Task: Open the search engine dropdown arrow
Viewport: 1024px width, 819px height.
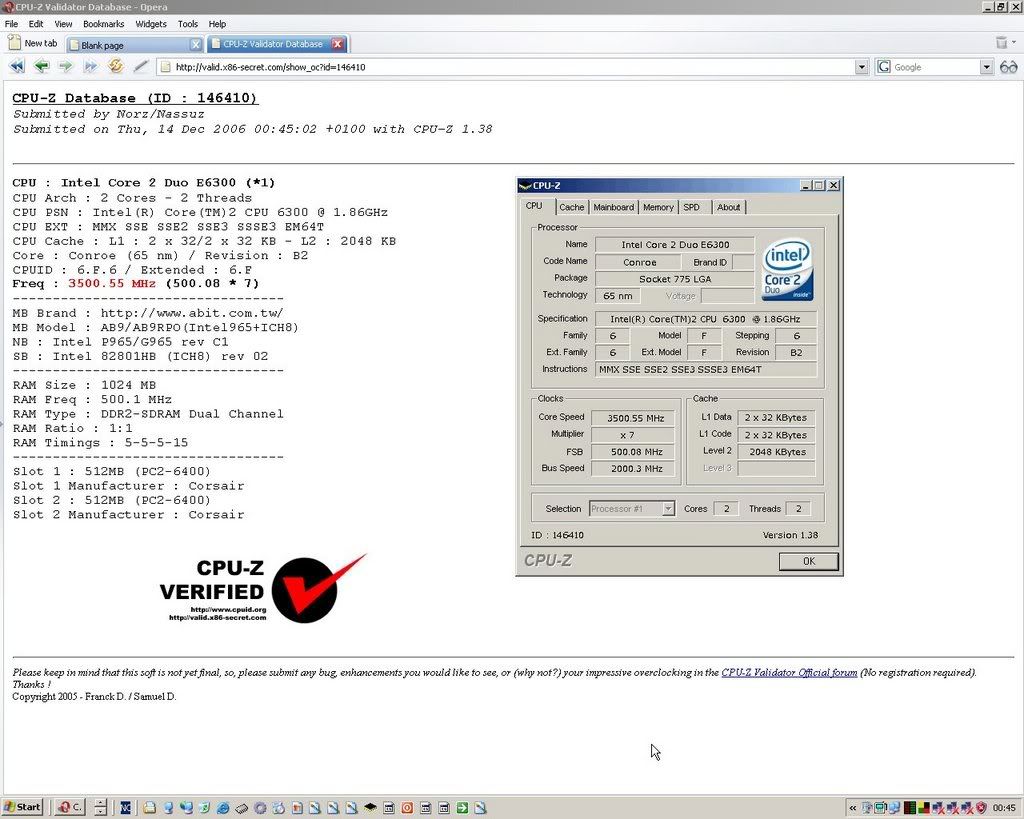Action: click(986, 67)
